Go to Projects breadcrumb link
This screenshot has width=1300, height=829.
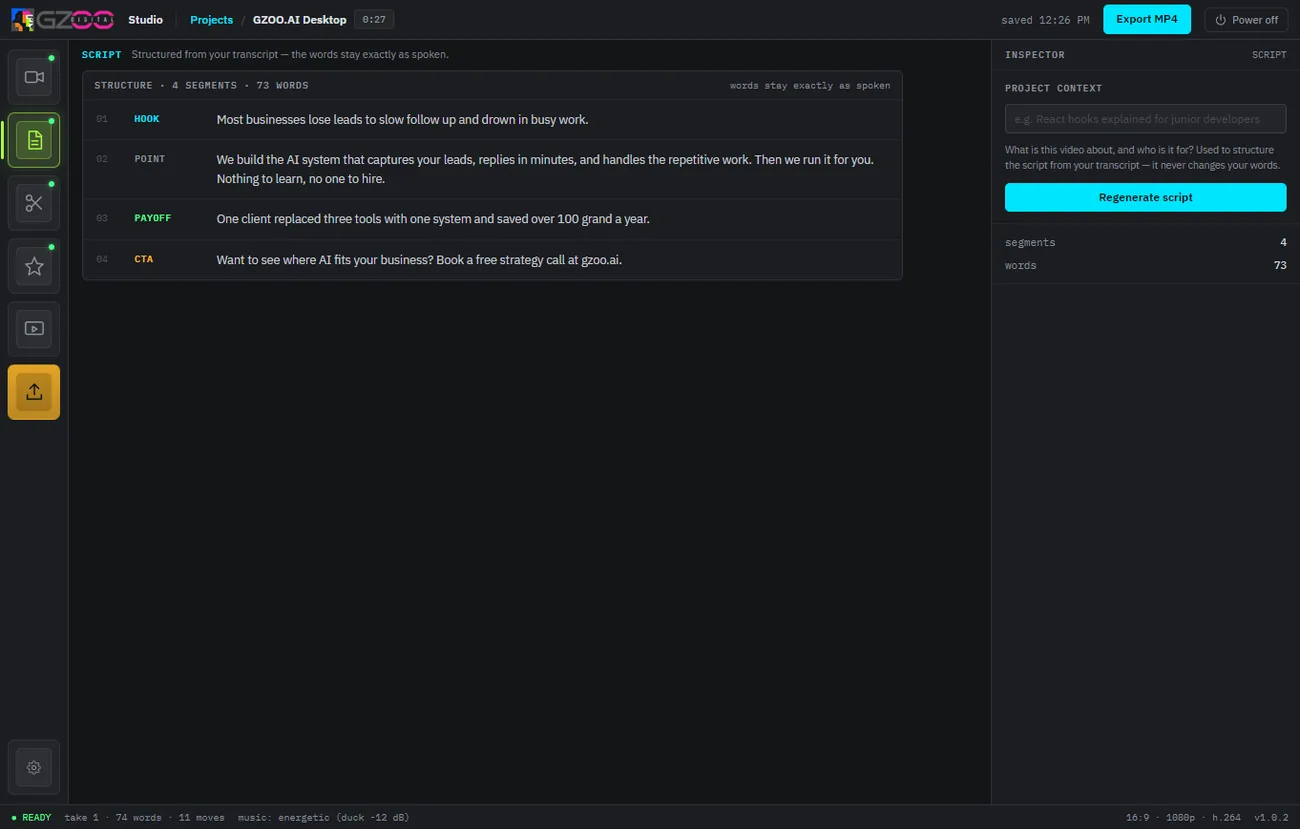(211, 20)
